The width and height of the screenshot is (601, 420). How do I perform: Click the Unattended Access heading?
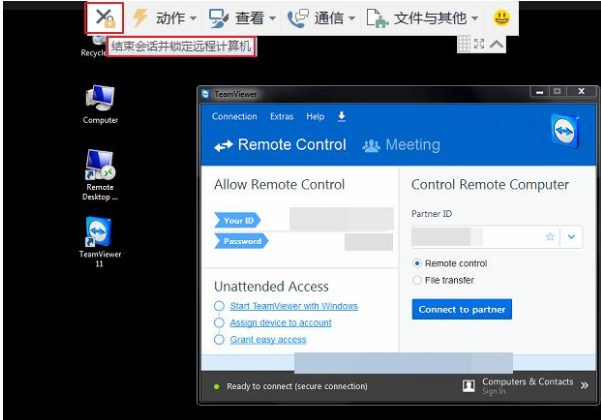[271, 287]
